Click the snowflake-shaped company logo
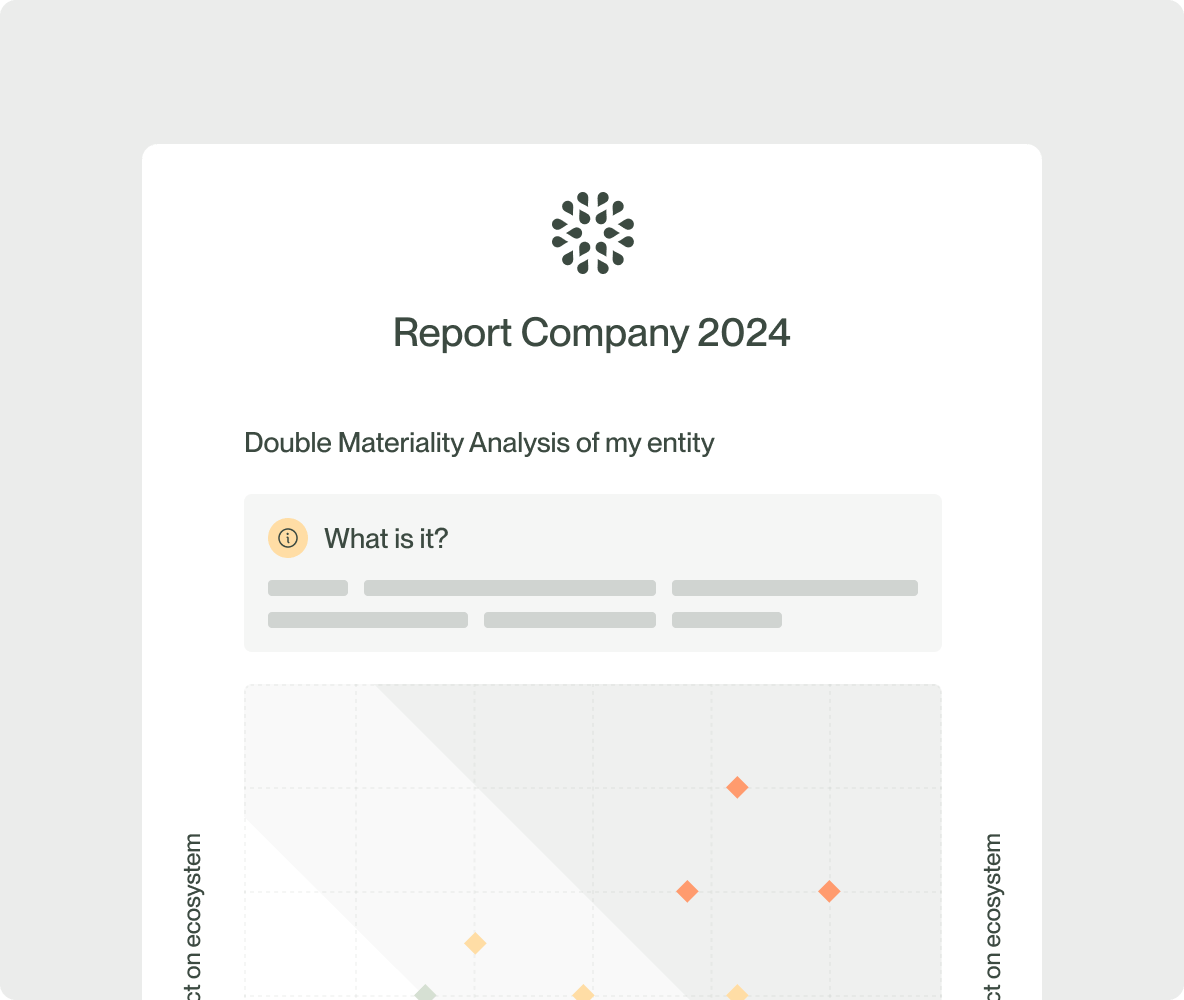Screen dimensions: 1184x1000 coord(593,233)
